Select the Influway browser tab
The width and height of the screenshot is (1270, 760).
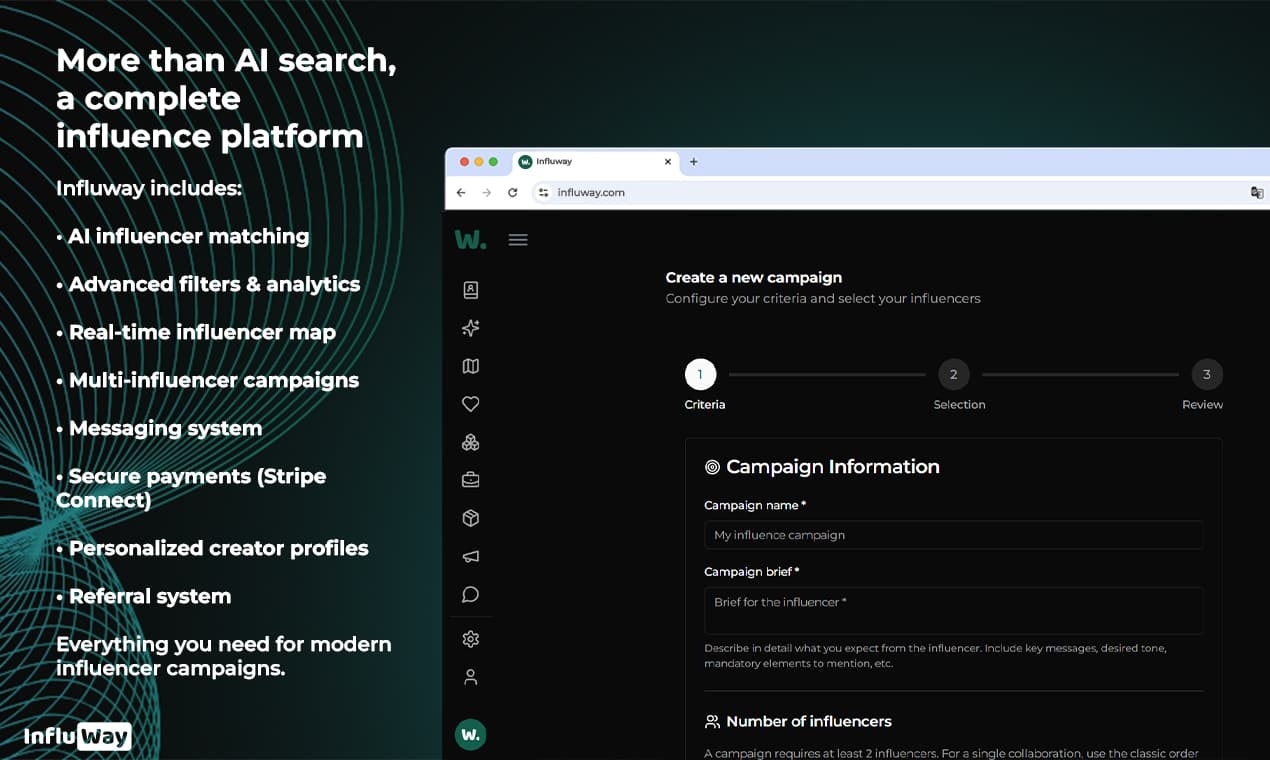596,162
